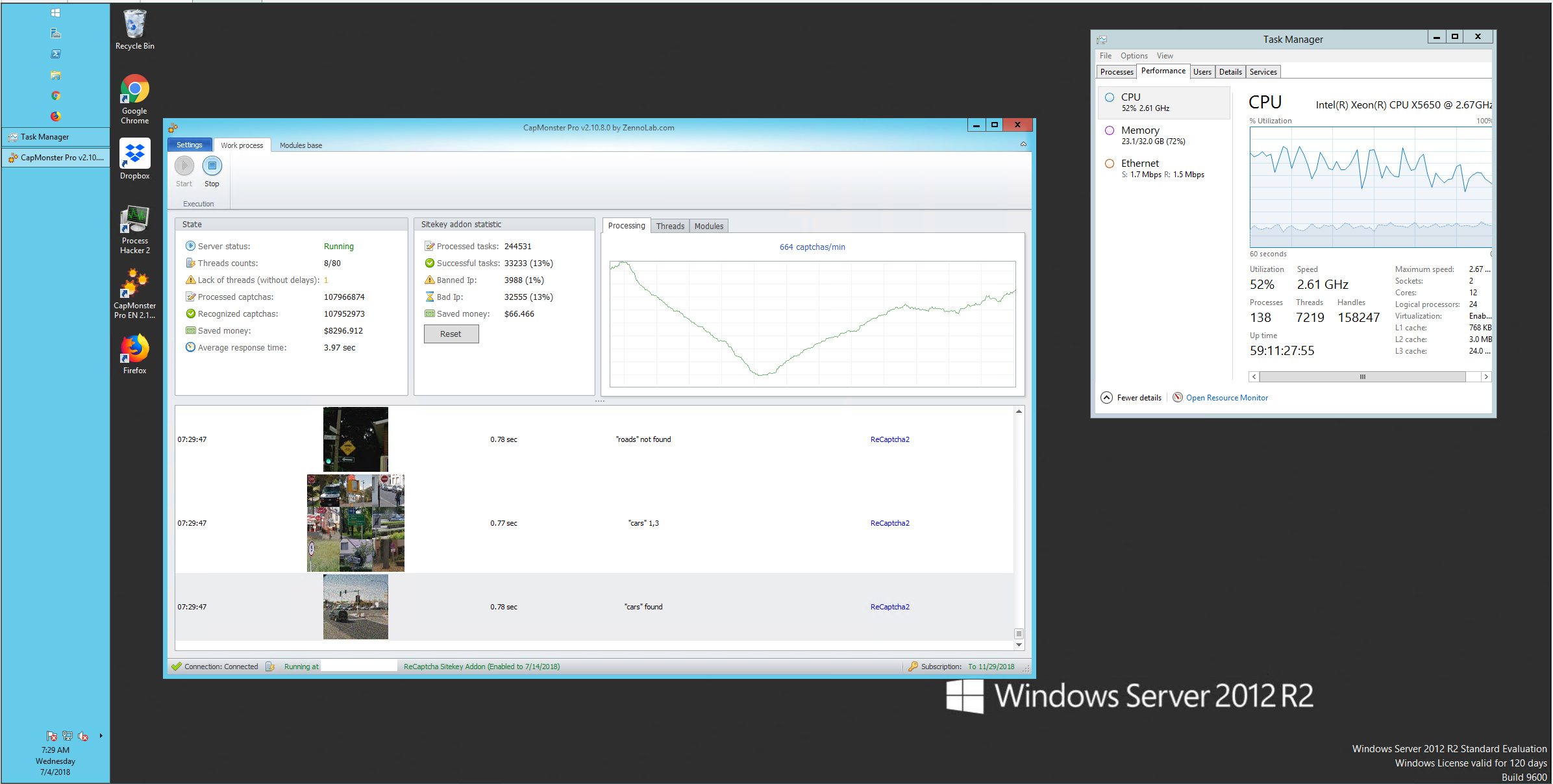Click the Stop execution icon in CapMonster
The width and height of the screenshot is (1553, 784).
click(x=212, y=165)
